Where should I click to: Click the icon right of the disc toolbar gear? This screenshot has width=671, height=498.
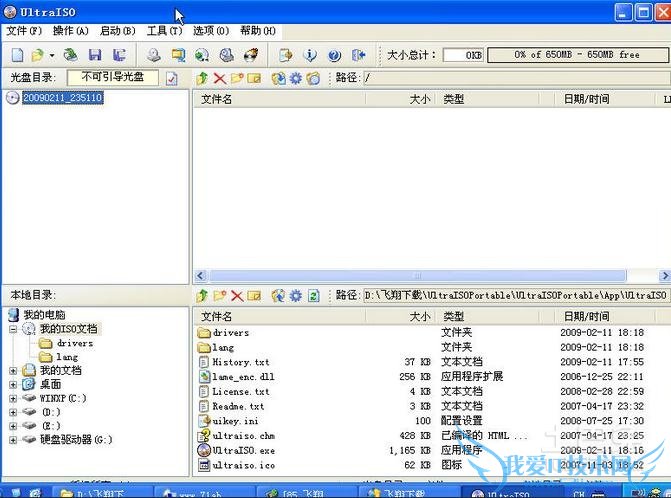(x=313, y=78)
